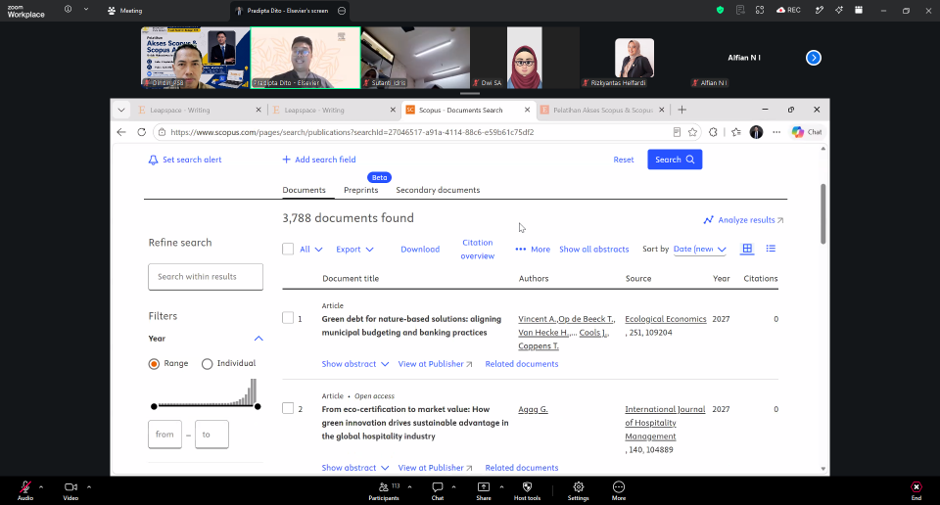Click the right handle of year slider

(x=258, y=407)
